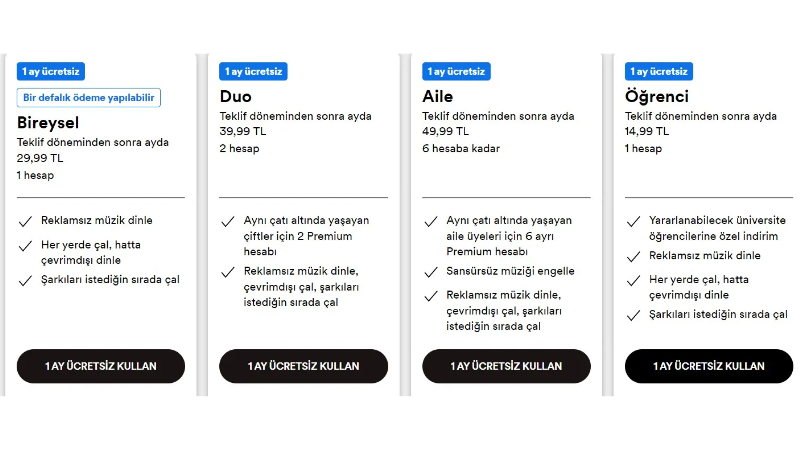The image size is (800, 450).
Task: Click checkmark beside 'aile üyeleri için 6 ayrı'
Action: pos(431,221)
